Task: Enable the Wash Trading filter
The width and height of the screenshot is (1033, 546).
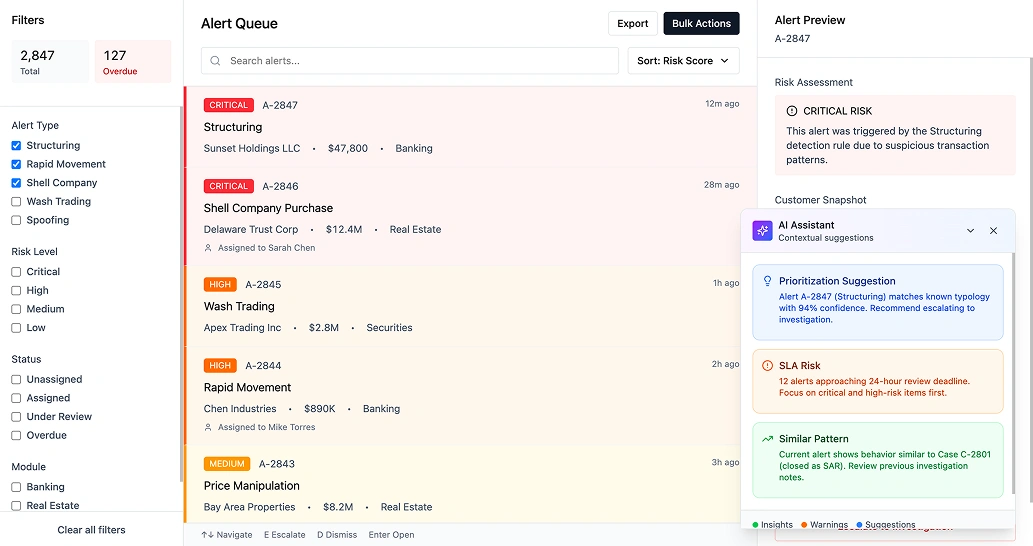Action: [16, 202]
